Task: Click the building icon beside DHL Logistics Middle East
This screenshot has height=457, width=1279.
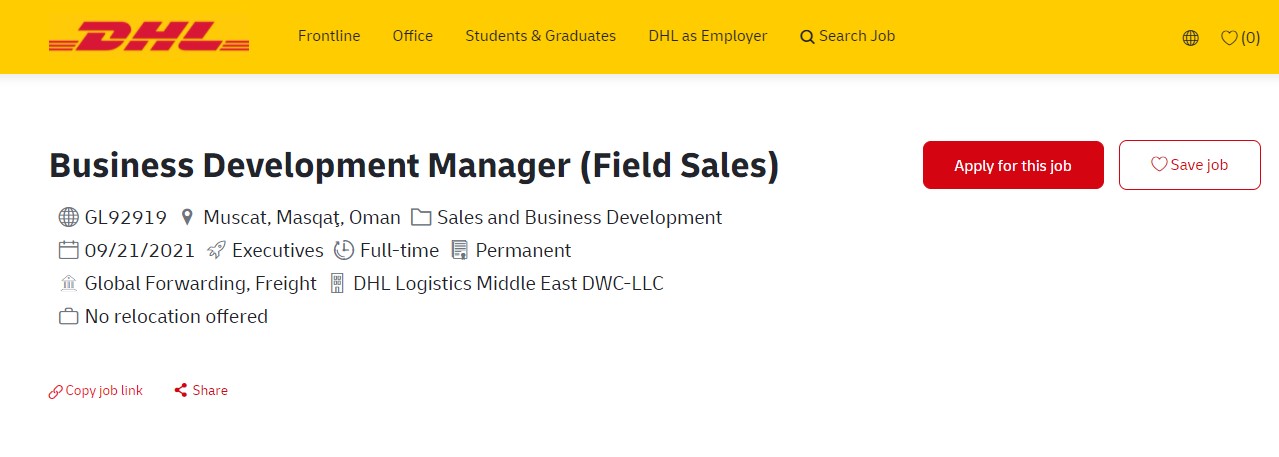Action: click(336, 283)
